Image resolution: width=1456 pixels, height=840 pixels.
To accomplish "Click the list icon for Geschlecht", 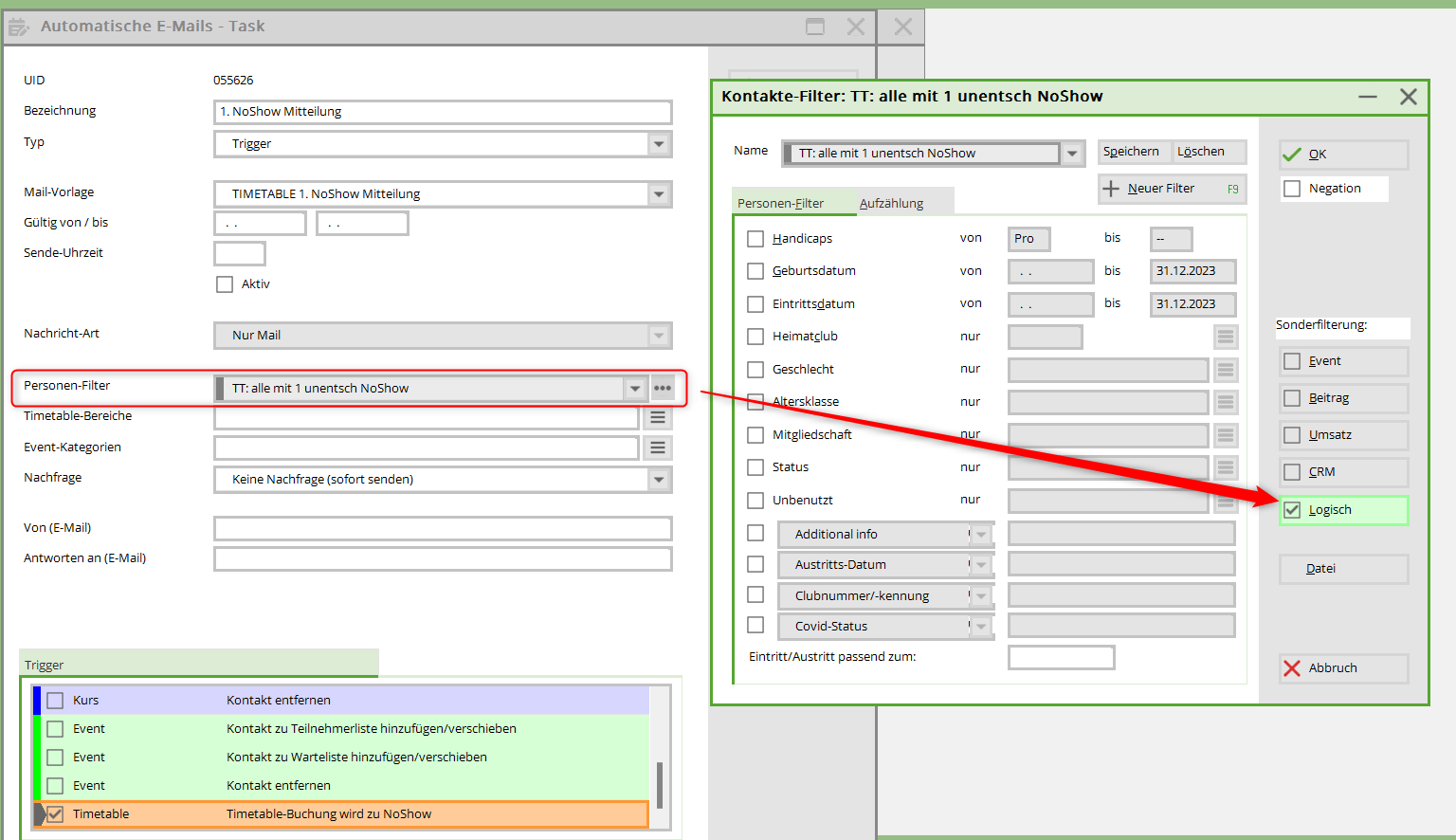I will pyautogui.click(x=1225, y=370).
